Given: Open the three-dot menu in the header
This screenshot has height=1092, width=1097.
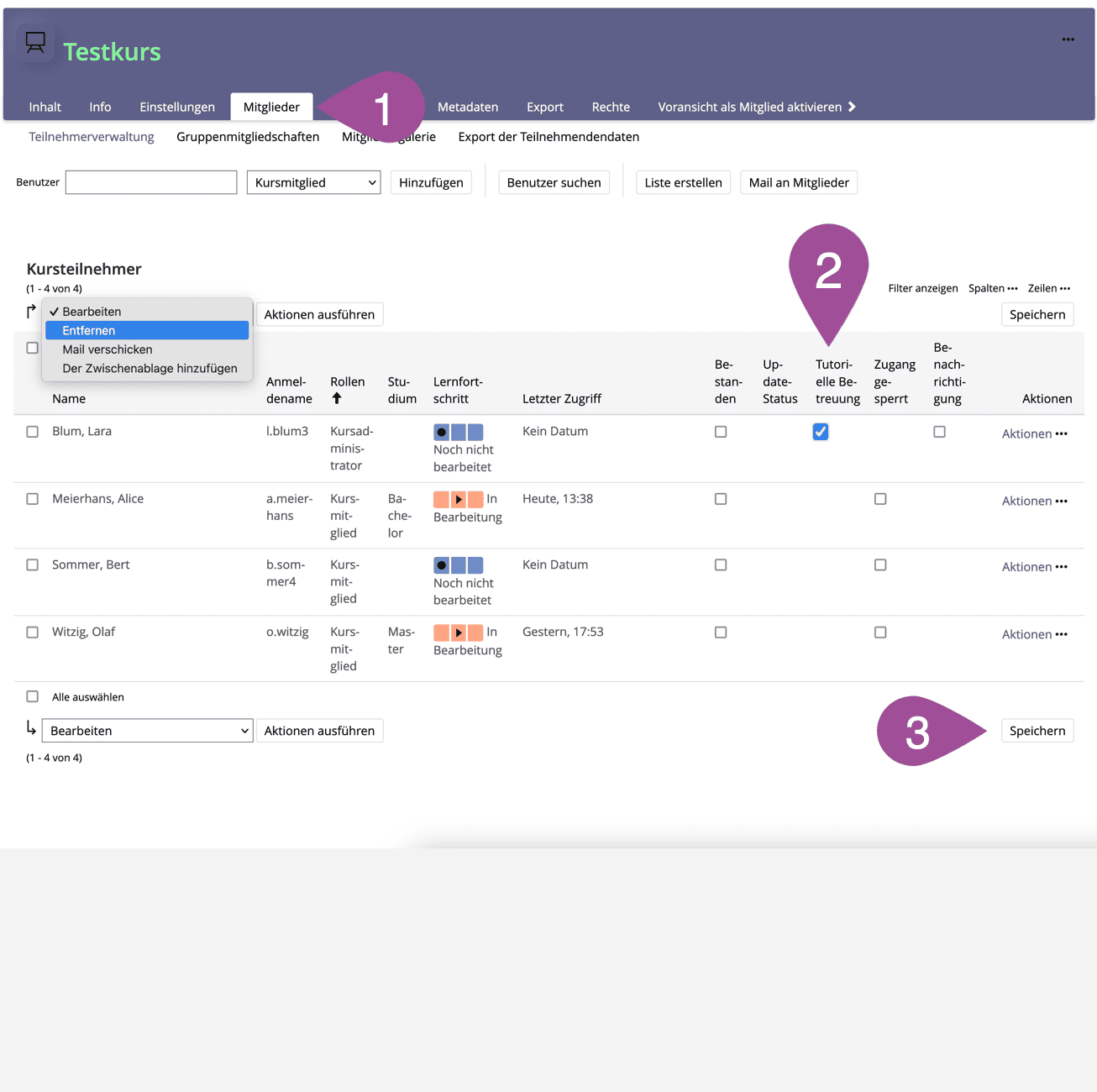Looking at the screenshot, I should point(1068,39).
